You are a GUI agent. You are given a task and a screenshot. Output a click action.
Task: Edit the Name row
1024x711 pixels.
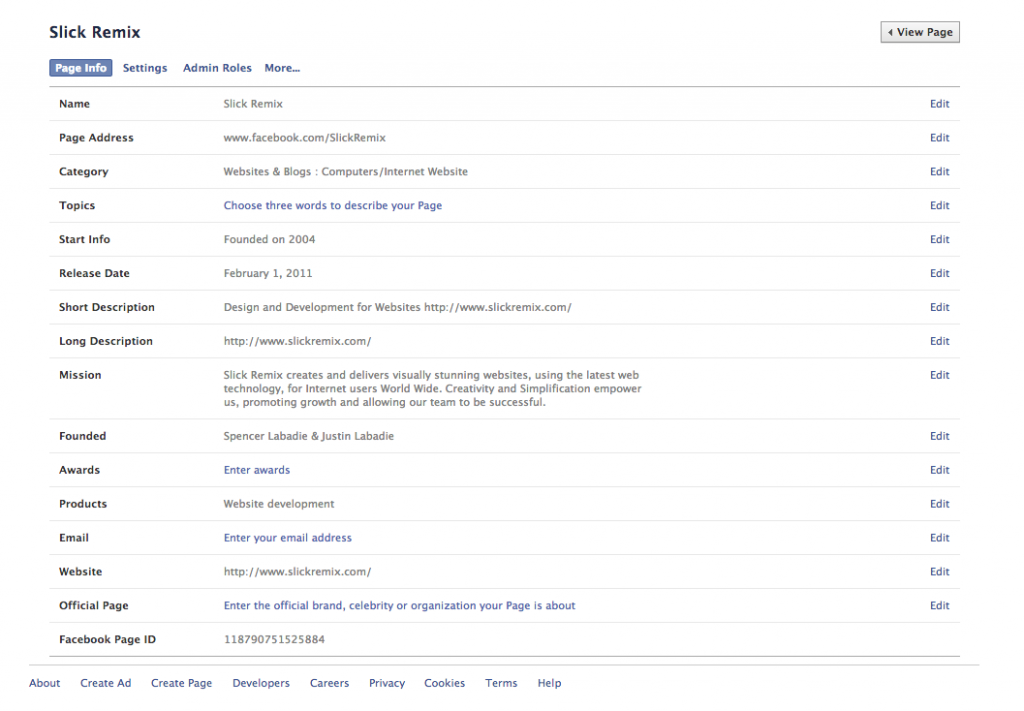[x=939, y=104]
